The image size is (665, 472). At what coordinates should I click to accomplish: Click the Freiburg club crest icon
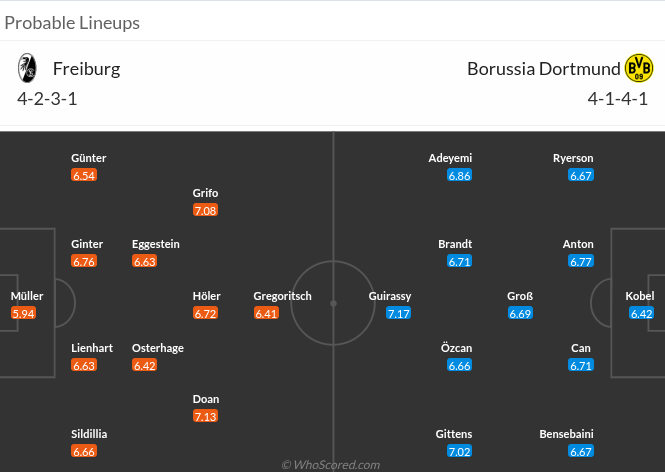pyautogui.click(x=26, y=69)
